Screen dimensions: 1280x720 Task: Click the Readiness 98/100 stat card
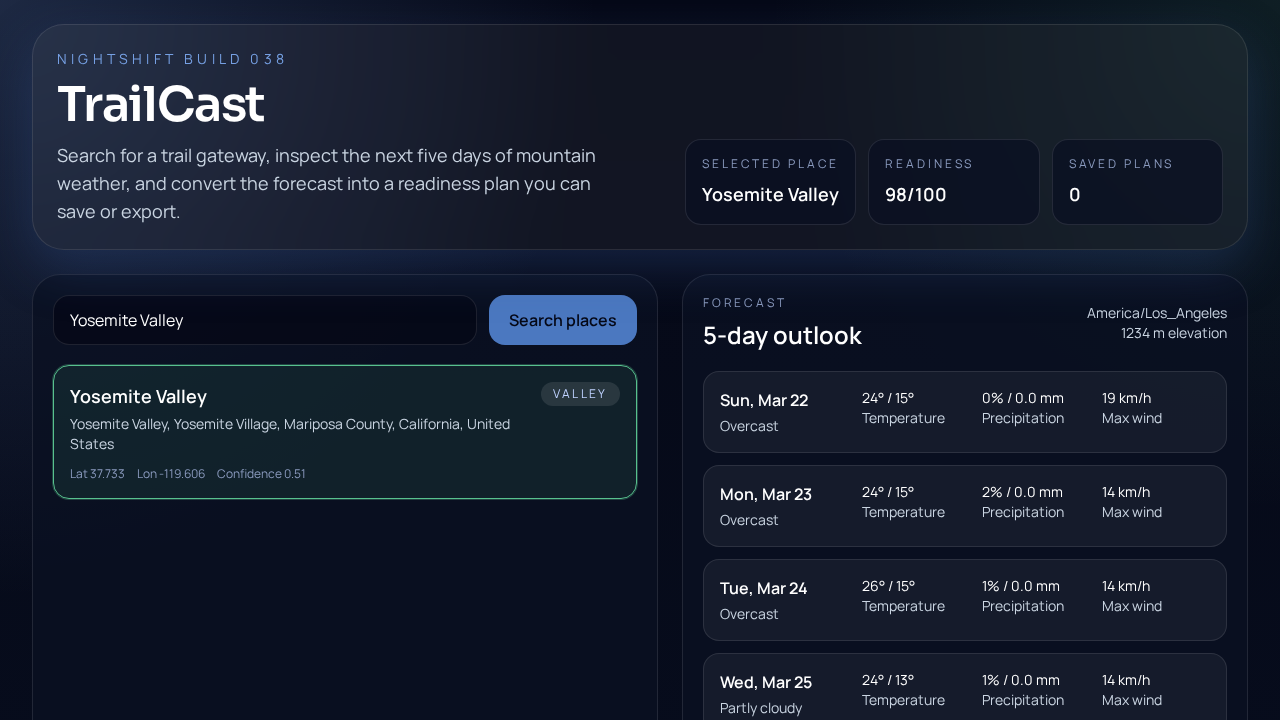(953, 182)
